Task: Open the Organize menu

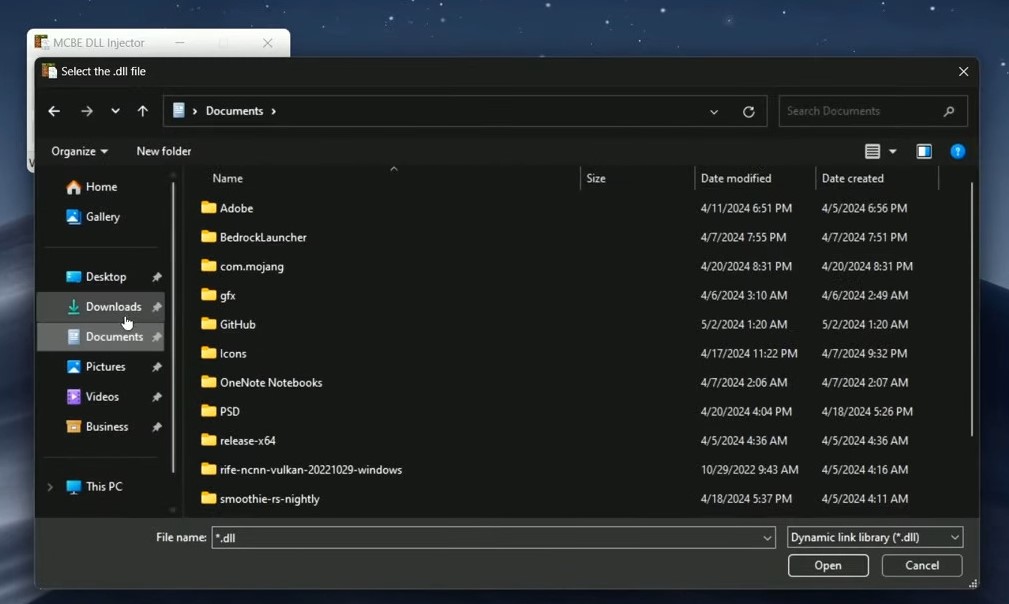Action: 79,151
